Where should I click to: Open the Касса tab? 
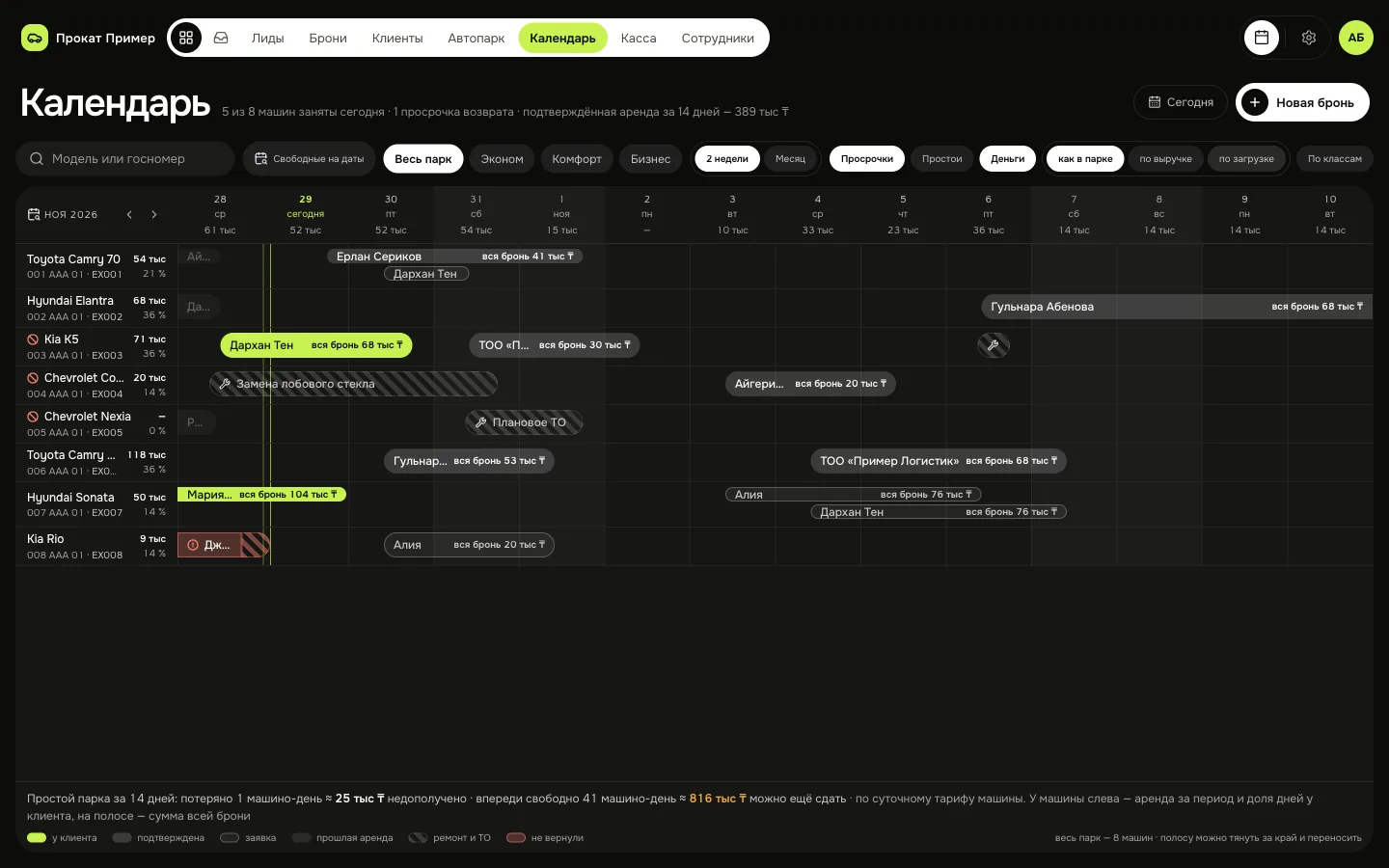coord(639,38)
